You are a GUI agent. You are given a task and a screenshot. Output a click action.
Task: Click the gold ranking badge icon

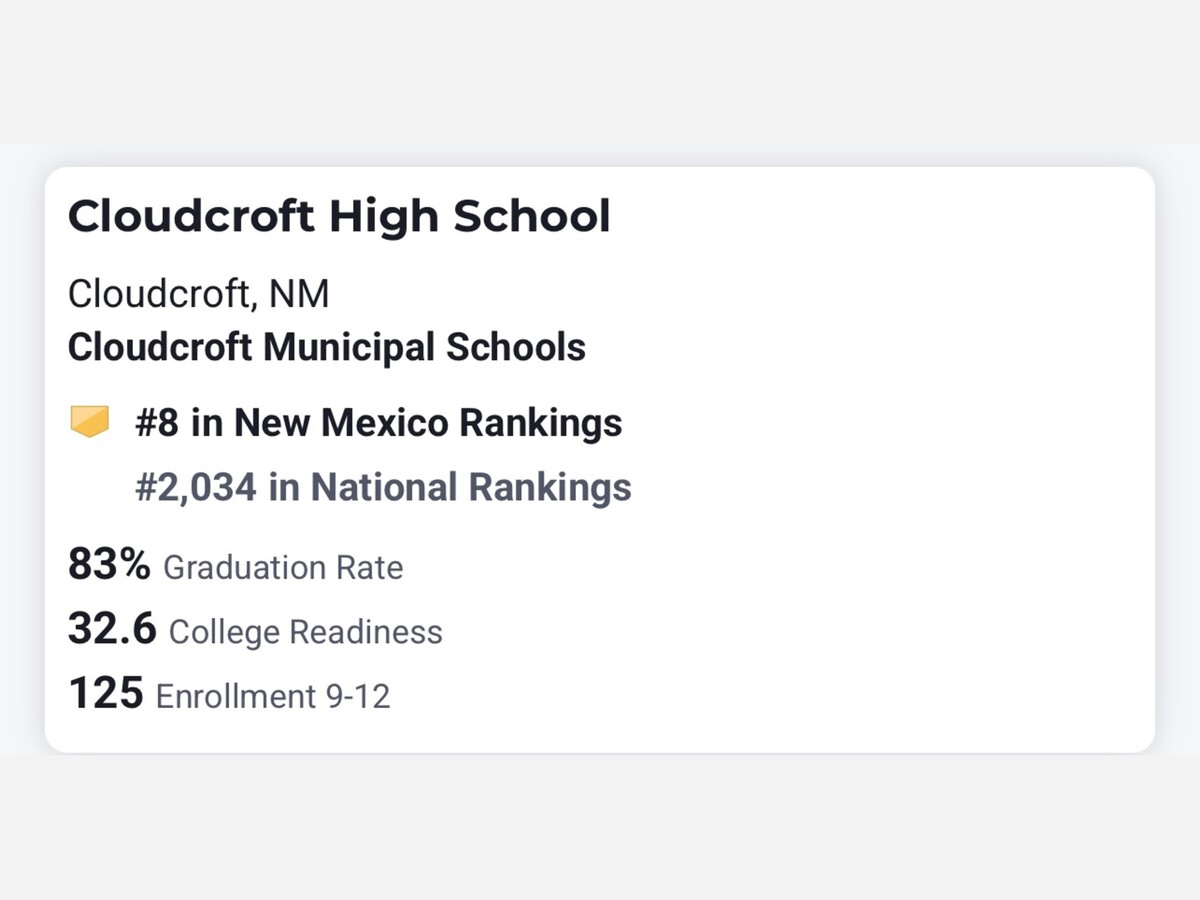pos(89,422)
